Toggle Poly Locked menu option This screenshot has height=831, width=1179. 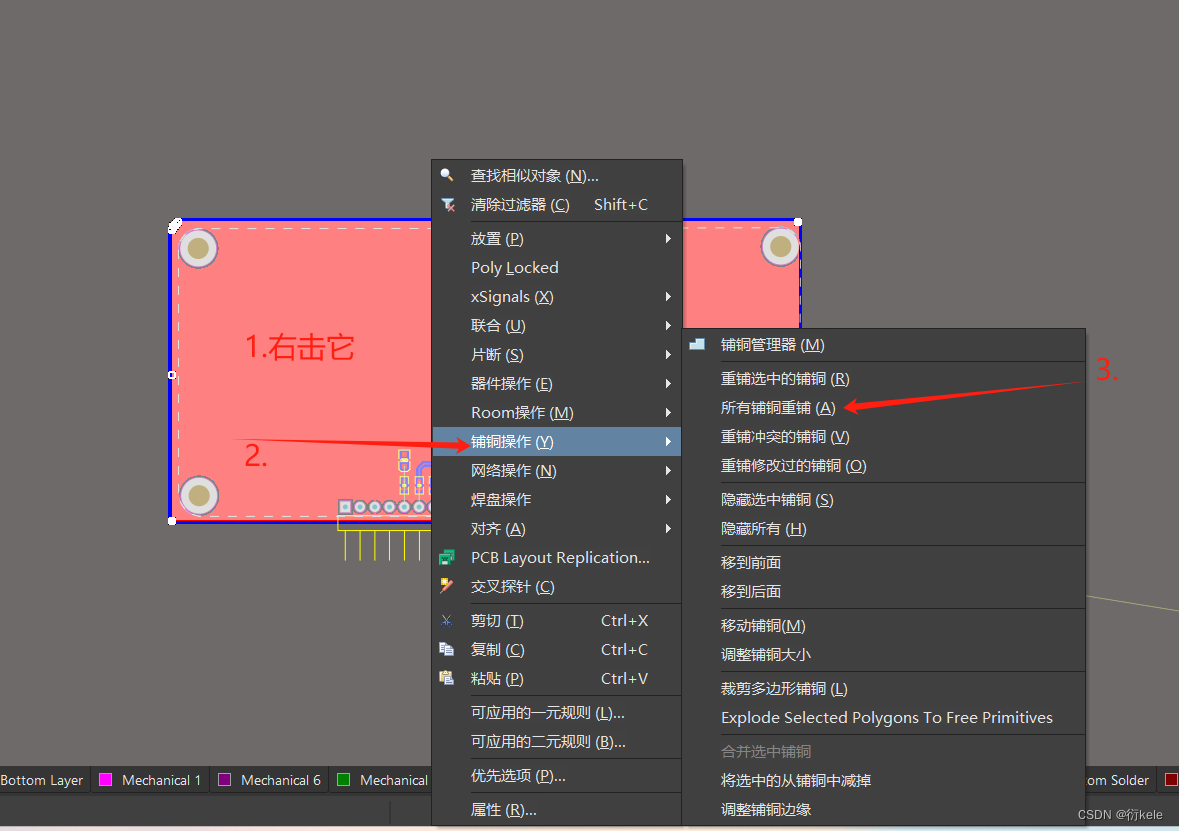pyautogui.click(x=557, y=268)
